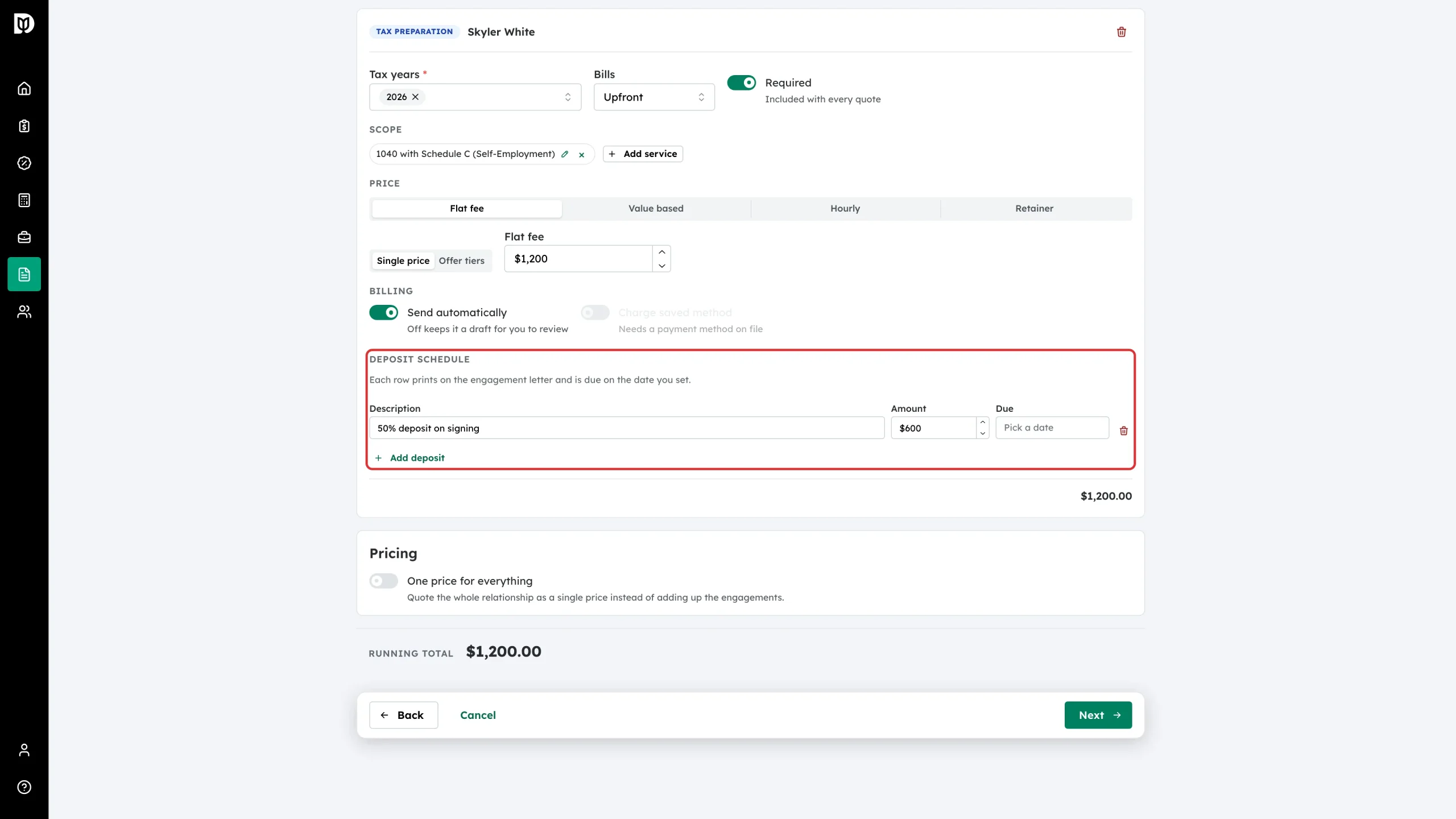This screenshot has width=1456, height=819.
Task: Open the calculator icon in sidebar
Action: (x=24, y=200)
